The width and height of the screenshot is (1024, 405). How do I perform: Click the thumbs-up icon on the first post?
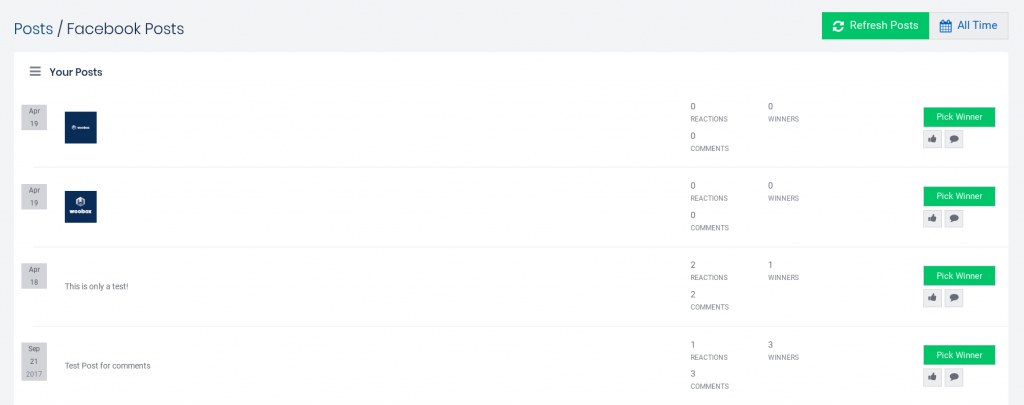pos(932,139)
